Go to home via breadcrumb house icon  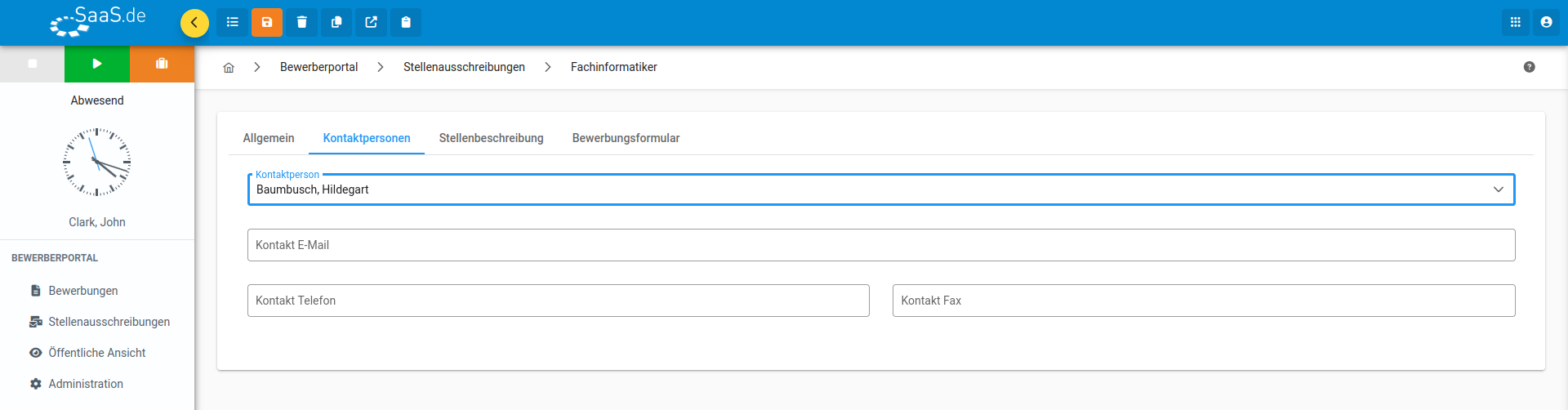(x=229, y=68)
